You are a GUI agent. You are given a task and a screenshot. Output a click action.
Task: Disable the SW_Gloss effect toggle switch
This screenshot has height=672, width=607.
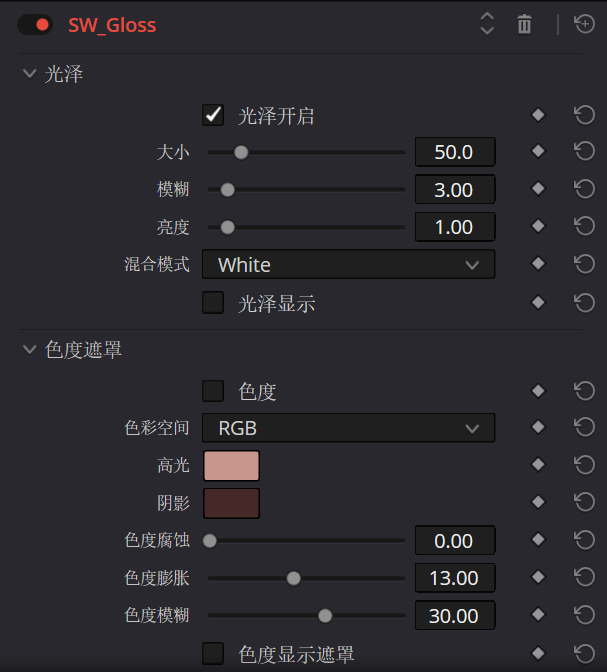pos(35,25)
